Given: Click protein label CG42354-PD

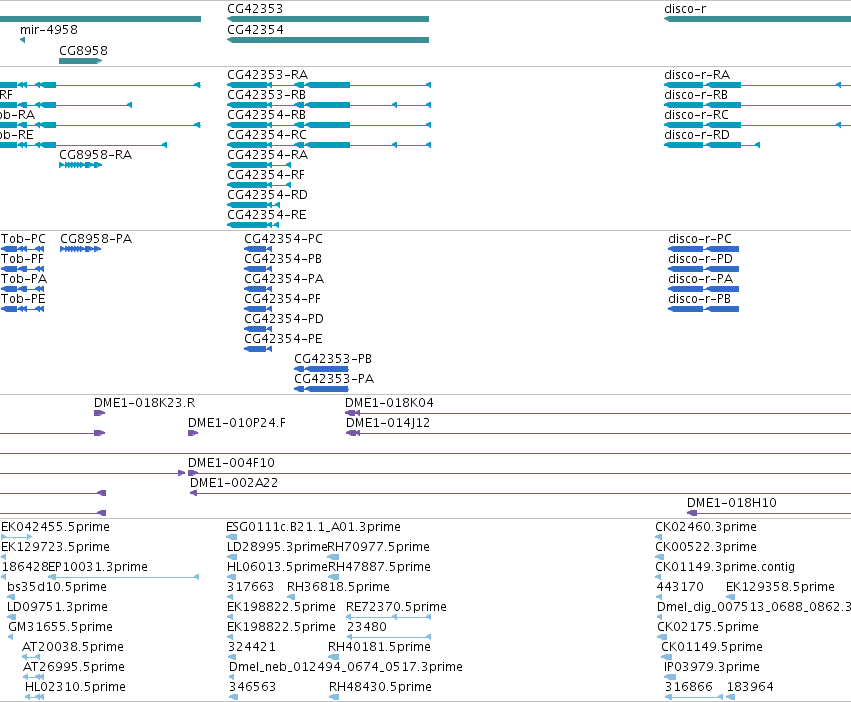Looking at the screenshot, I should point(284,319).
